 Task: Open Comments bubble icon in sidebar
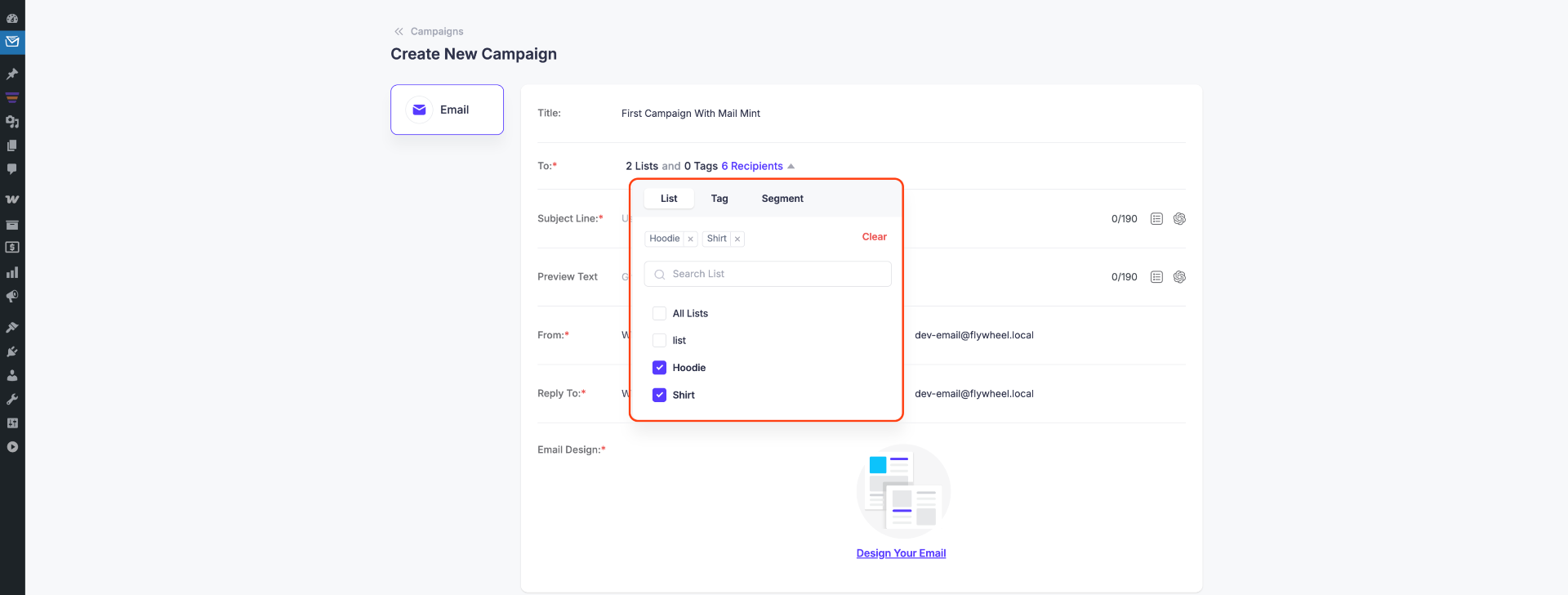click(x=12, y=169)
